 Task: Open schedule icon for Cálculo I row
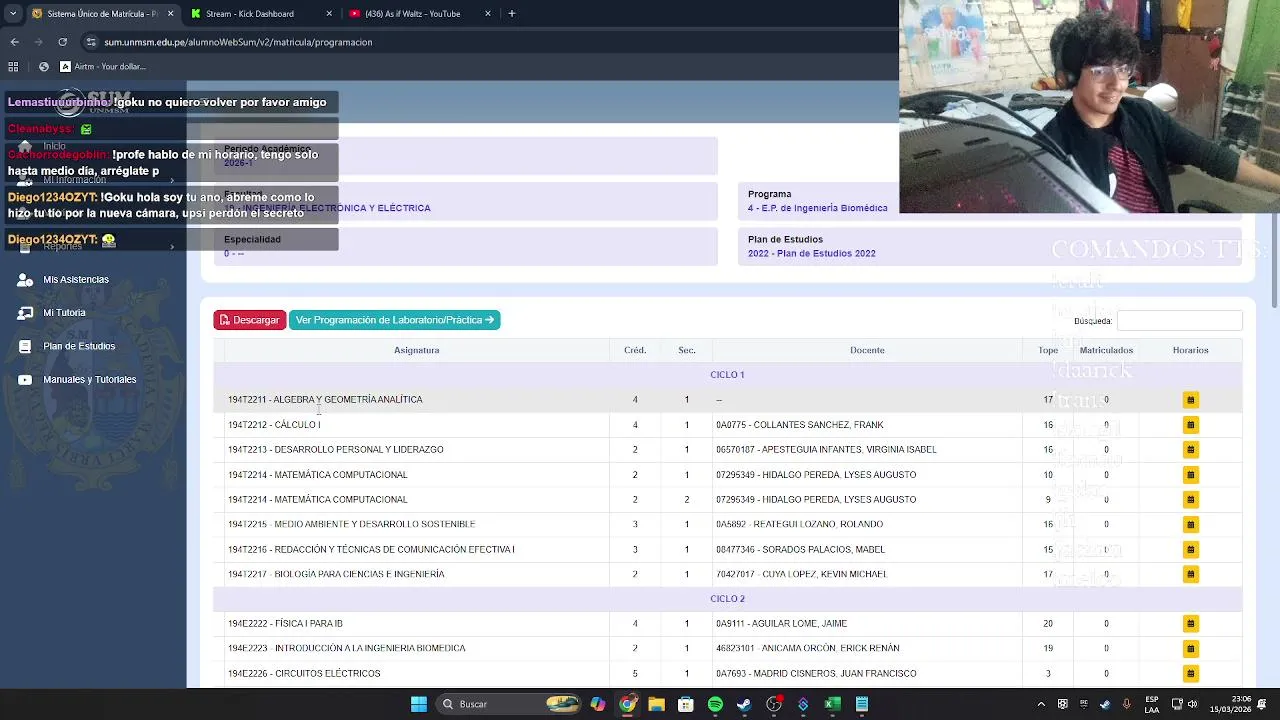[1190, 425]
